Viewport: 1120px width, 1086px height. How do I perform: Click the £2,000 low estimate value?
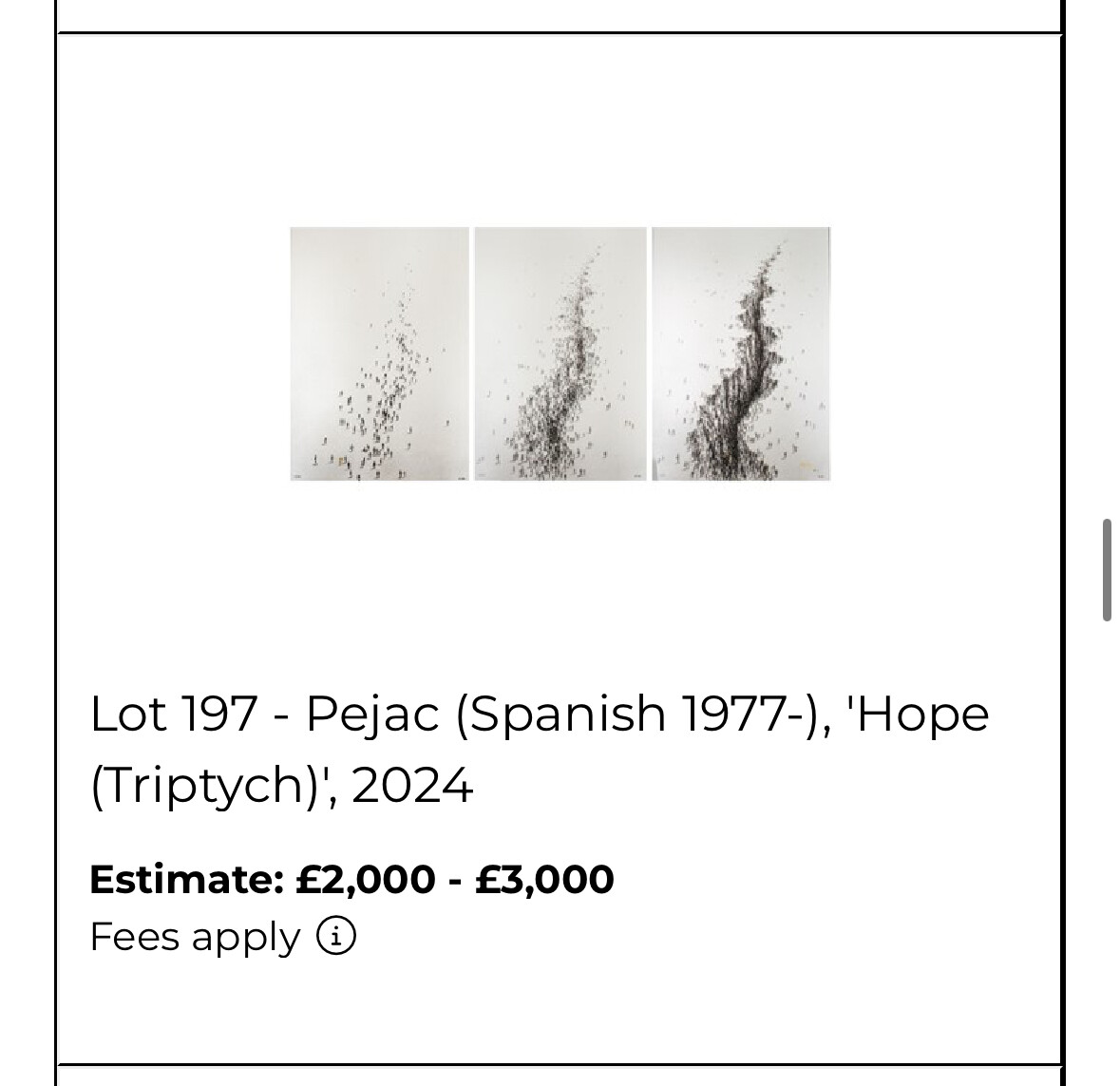tap(365, 879)
